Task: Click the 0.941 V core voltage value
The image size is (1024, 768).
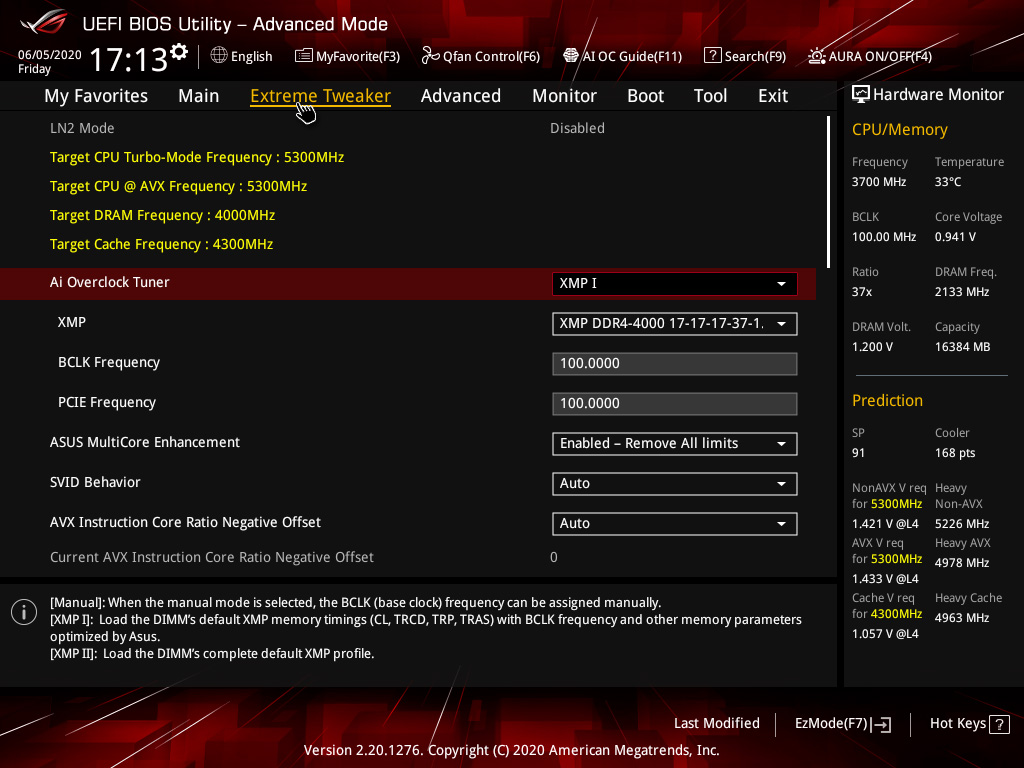Action: tap(955, 237)
